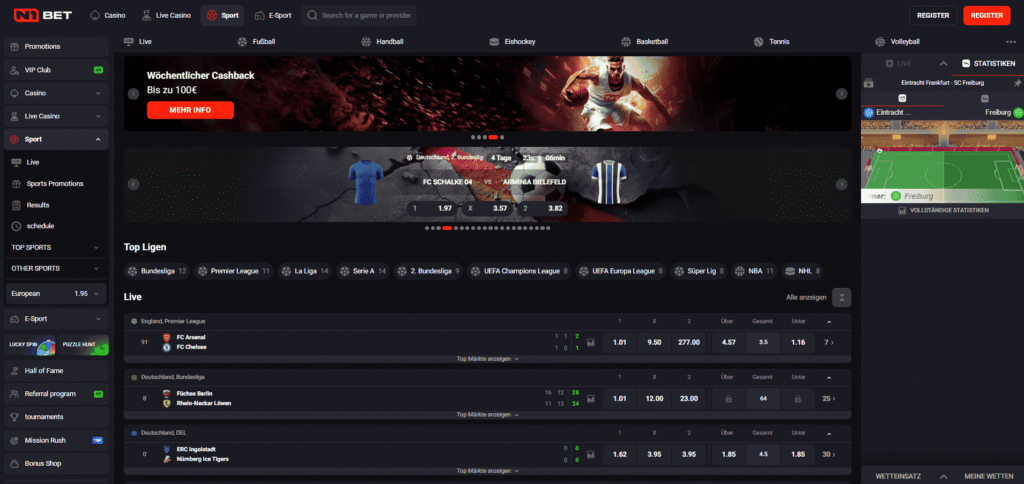Open VOLLSTÄNDIGE STATISTIKEN link
This screenshot has width=1024, height=484.
point(942,211)
